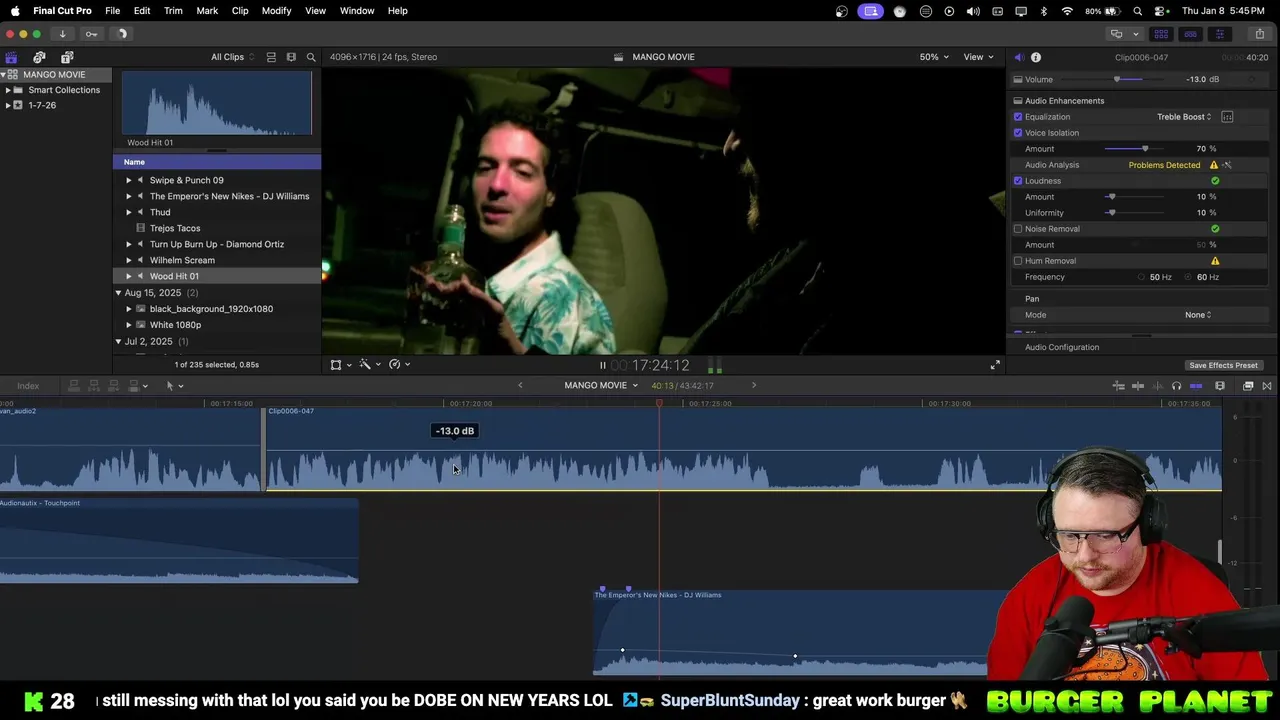1280x720 pixels.
Task: Toggle clip appearance in browser
Action: click(x=271, y=57)
